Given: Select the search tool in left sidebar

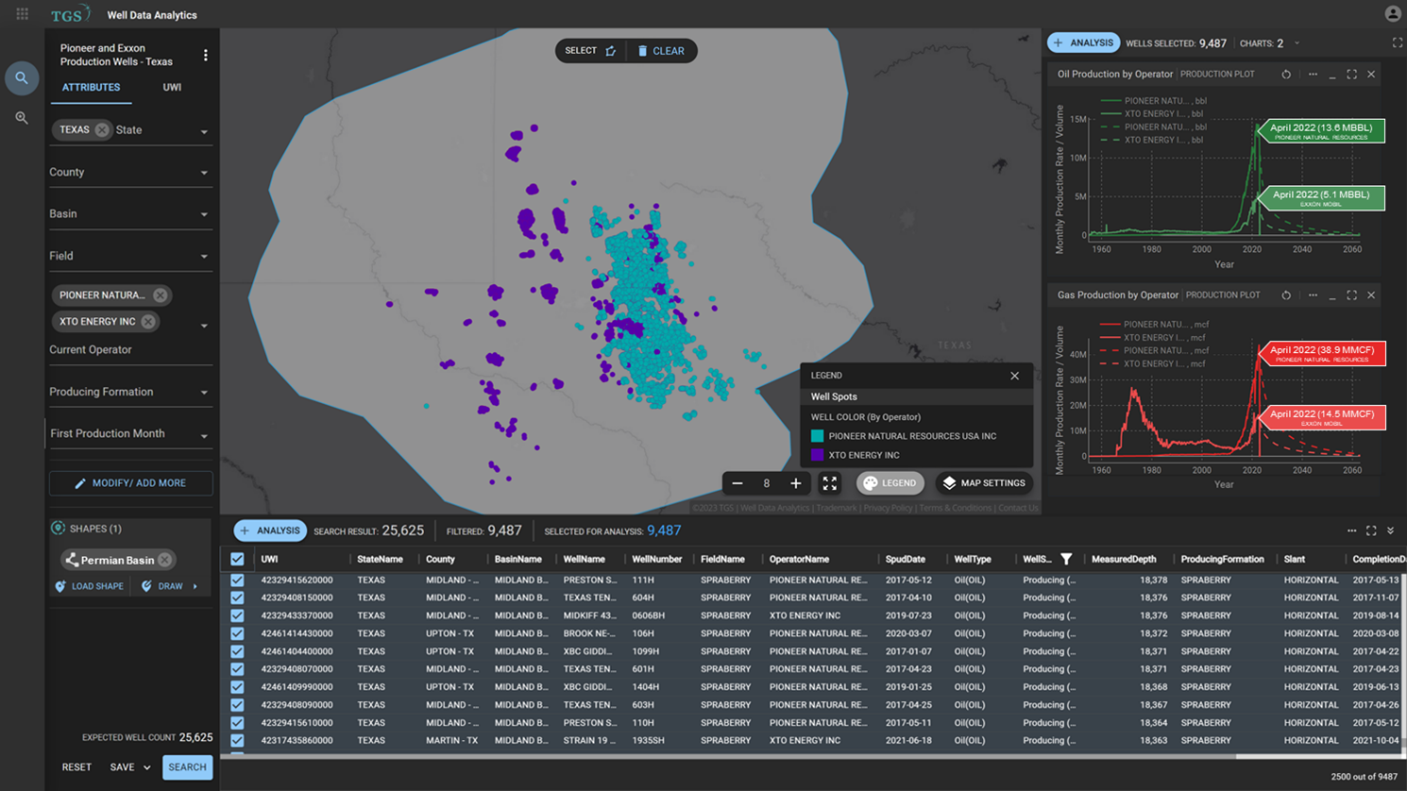Looking at the screenshot, I should click(21, 78).
